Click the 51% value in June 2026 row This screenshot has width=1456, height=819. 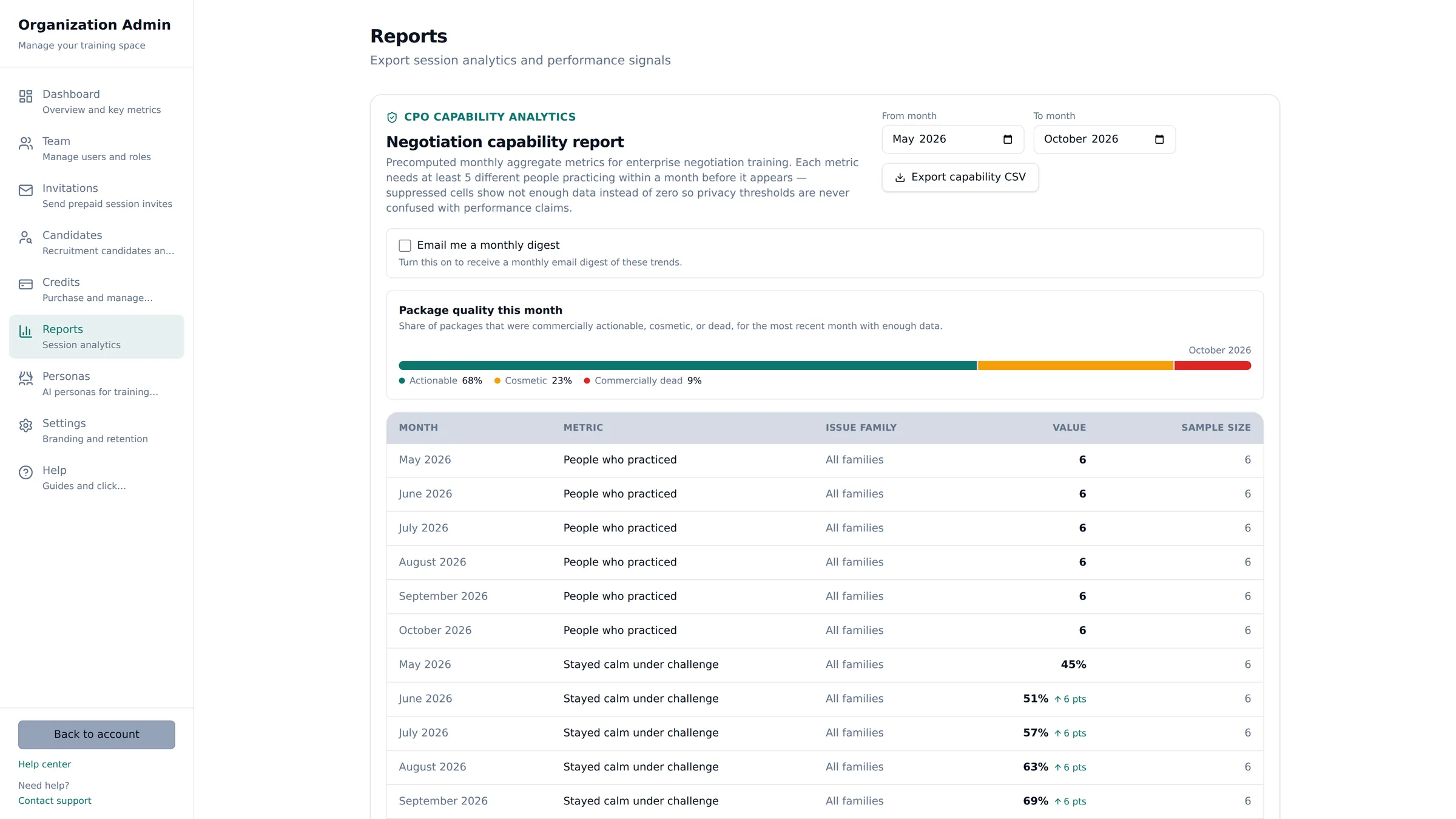click(x=1036, y=699)
